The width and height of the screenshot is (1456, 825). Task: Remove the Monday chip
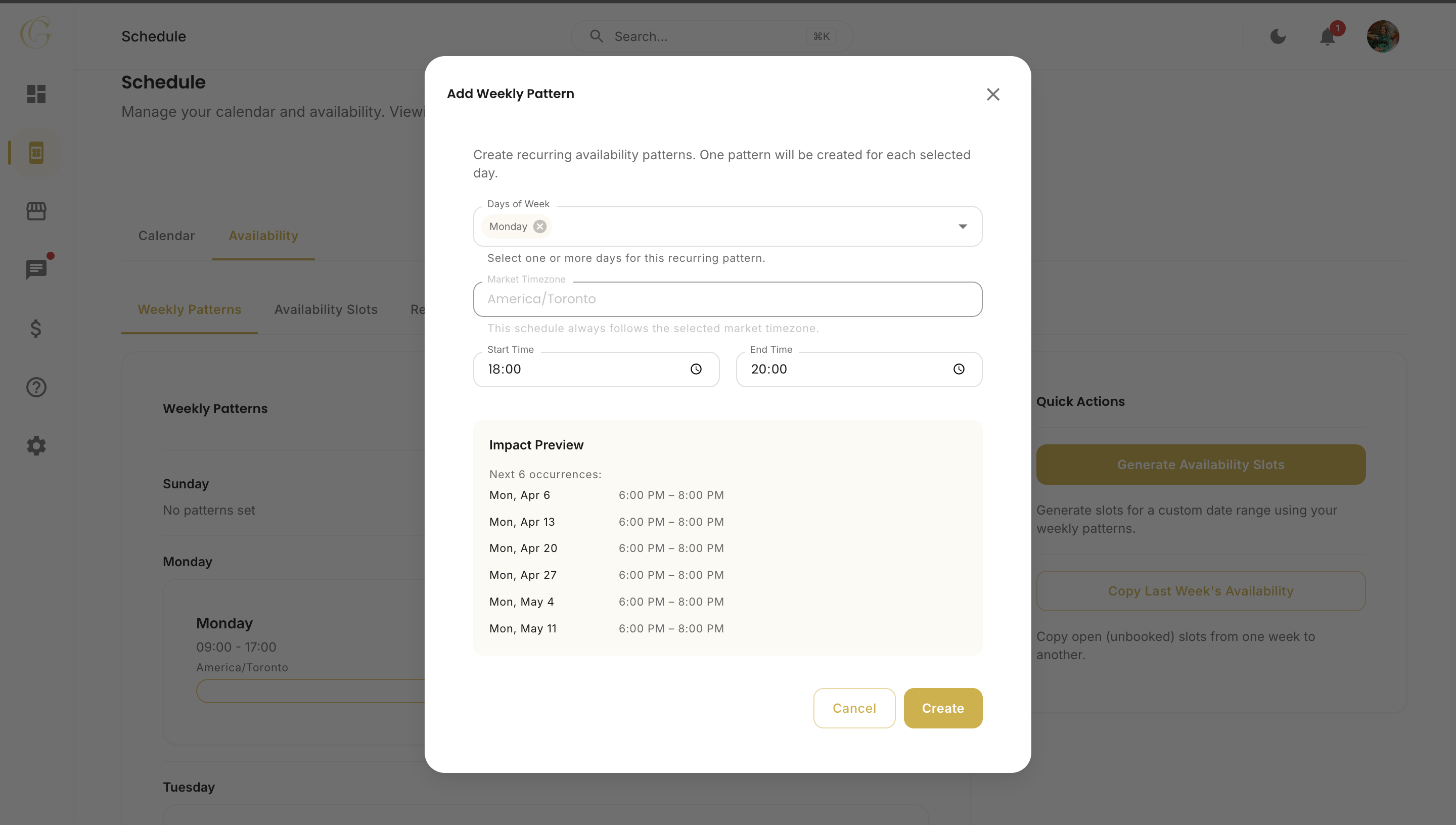540,226
